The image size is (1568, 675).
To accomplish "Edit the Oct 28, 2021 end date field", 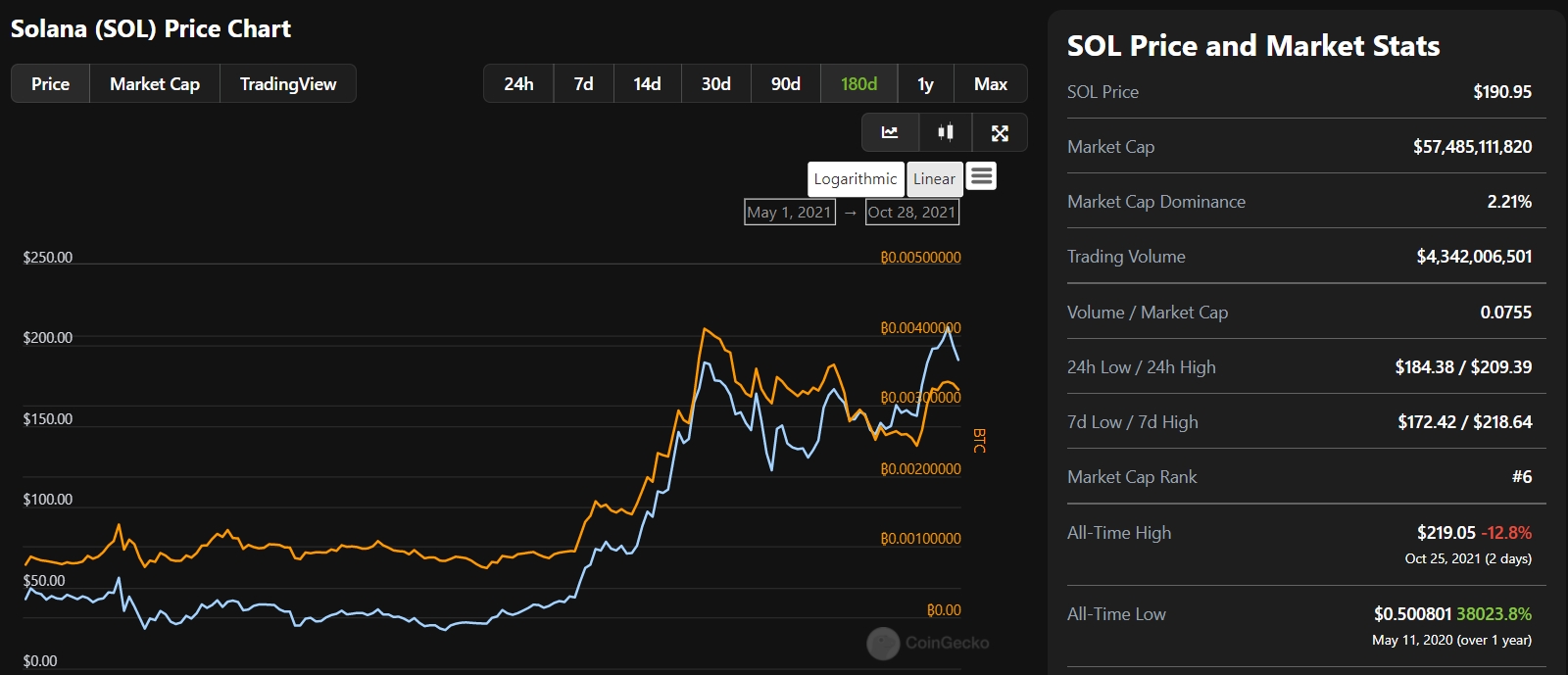I will click(x=912, y=213).
